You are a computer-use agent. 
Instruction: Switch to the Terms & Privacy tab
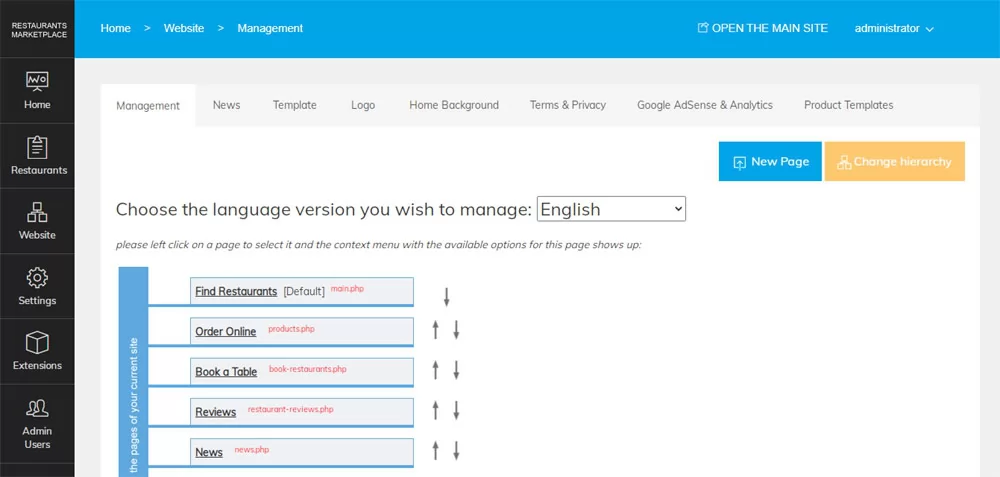568,105
